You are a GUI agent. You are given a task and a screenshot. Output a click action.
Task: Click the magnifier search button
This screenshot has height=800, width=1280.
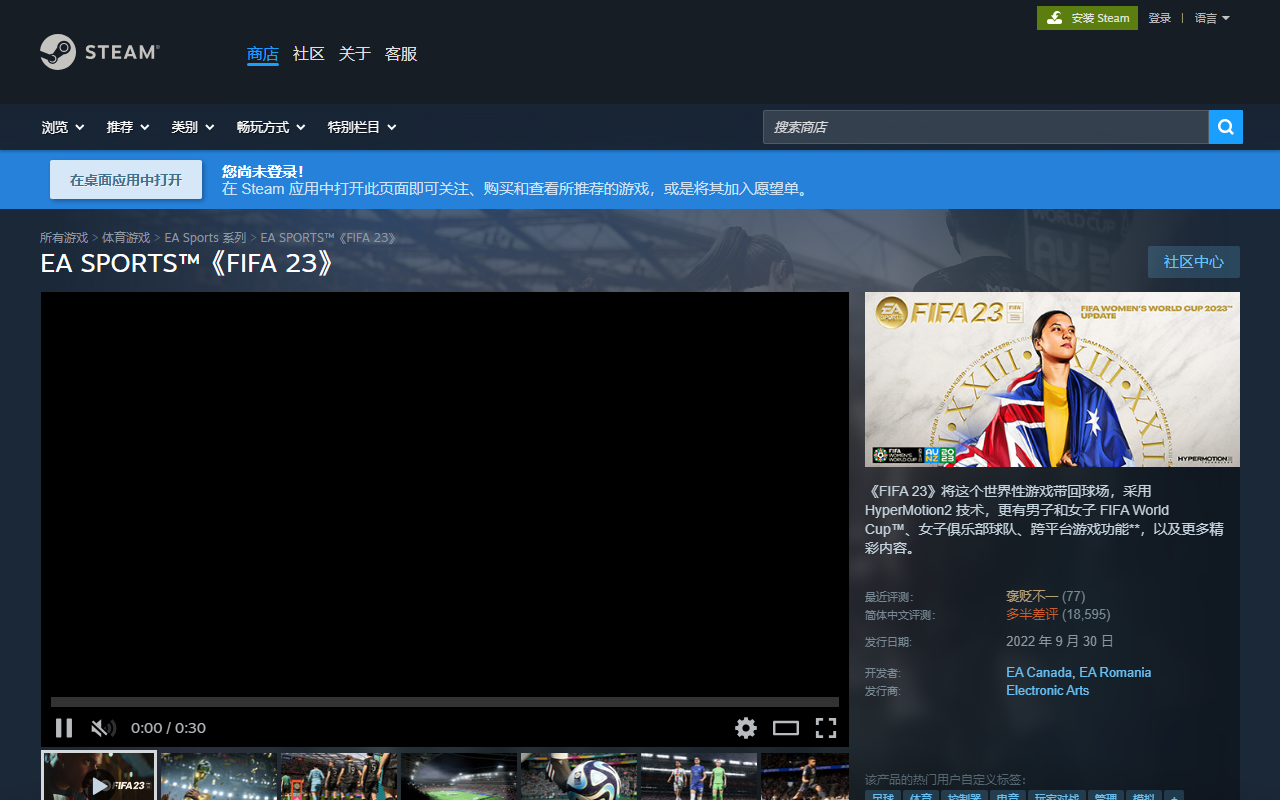1226,127
